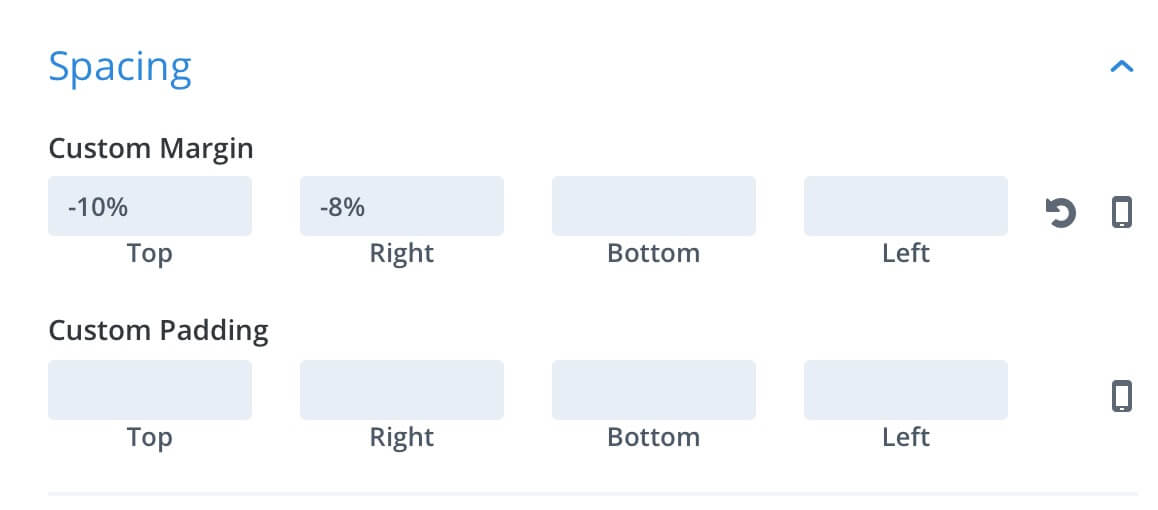Click the Left label under Custom Padding

tap(905, 437)
